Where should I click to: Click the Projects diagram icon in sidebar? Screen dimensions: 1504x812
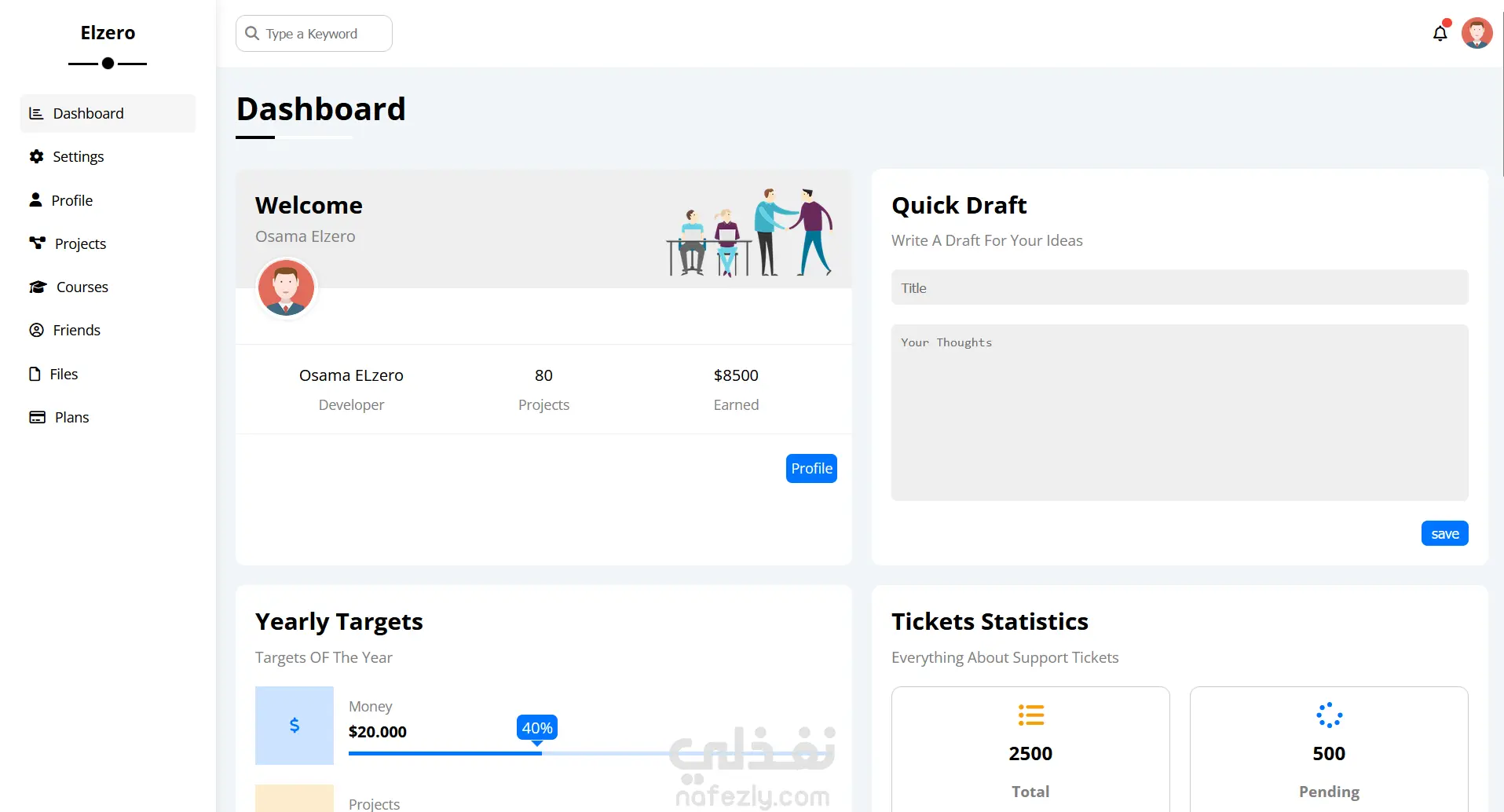[x=37, y=243]
